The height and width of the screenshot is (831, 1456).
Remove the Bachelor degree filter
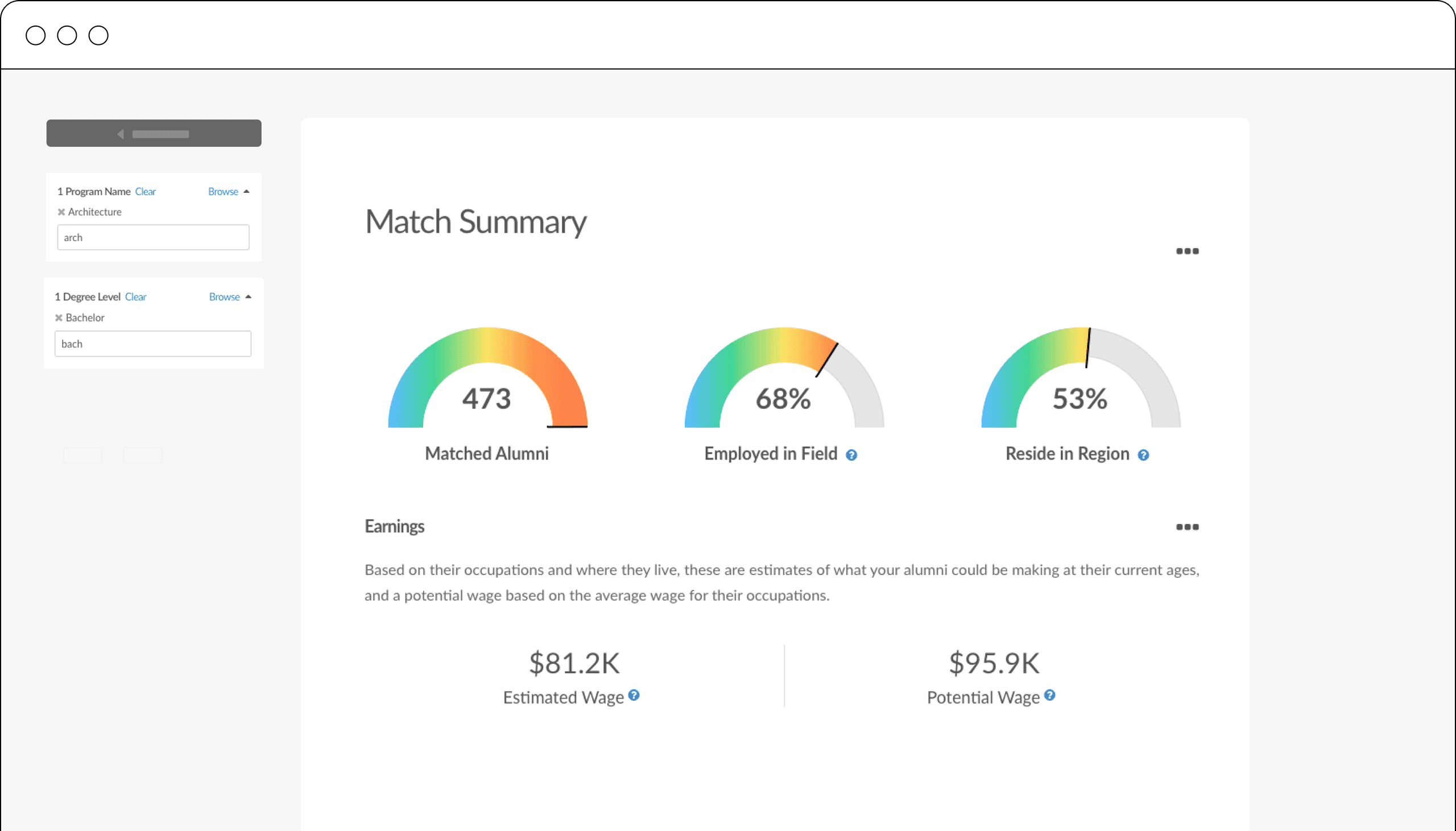point(59,318)
